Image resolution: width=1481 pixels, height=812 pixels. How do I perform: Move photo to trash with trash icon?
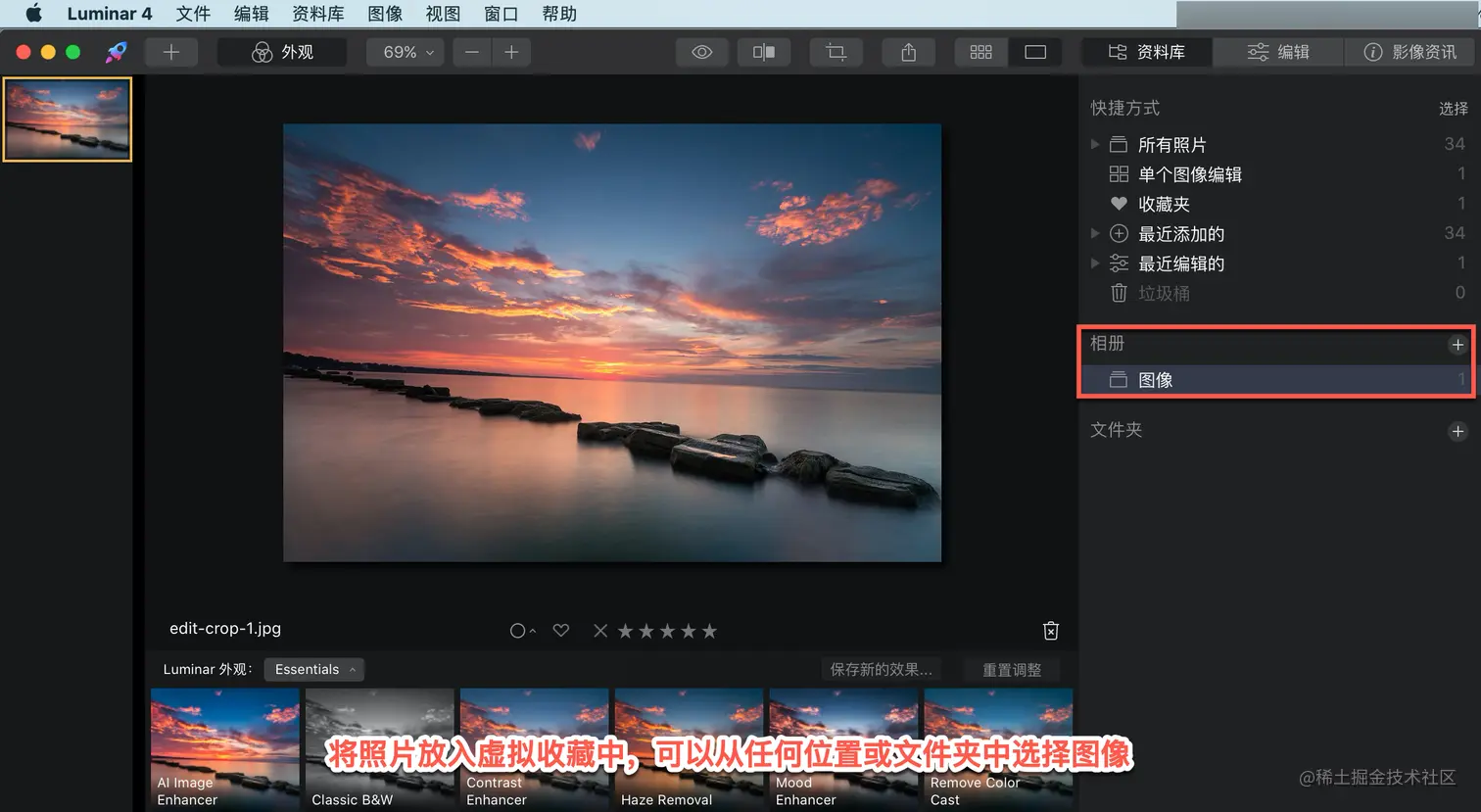tap(1051, 631)
